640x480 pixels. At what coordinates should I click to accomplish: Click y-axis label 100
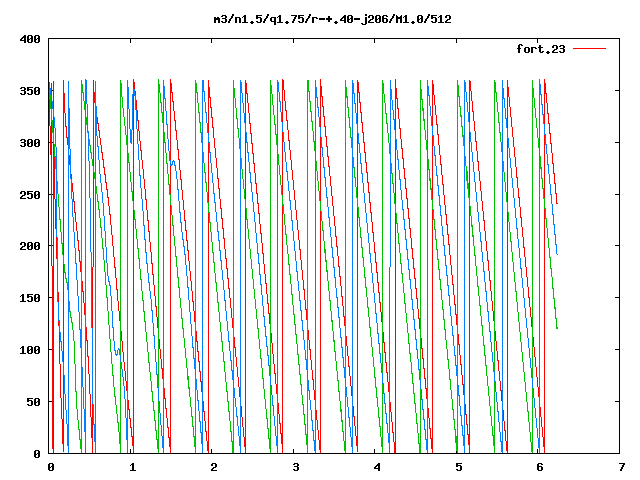[30, 350]
